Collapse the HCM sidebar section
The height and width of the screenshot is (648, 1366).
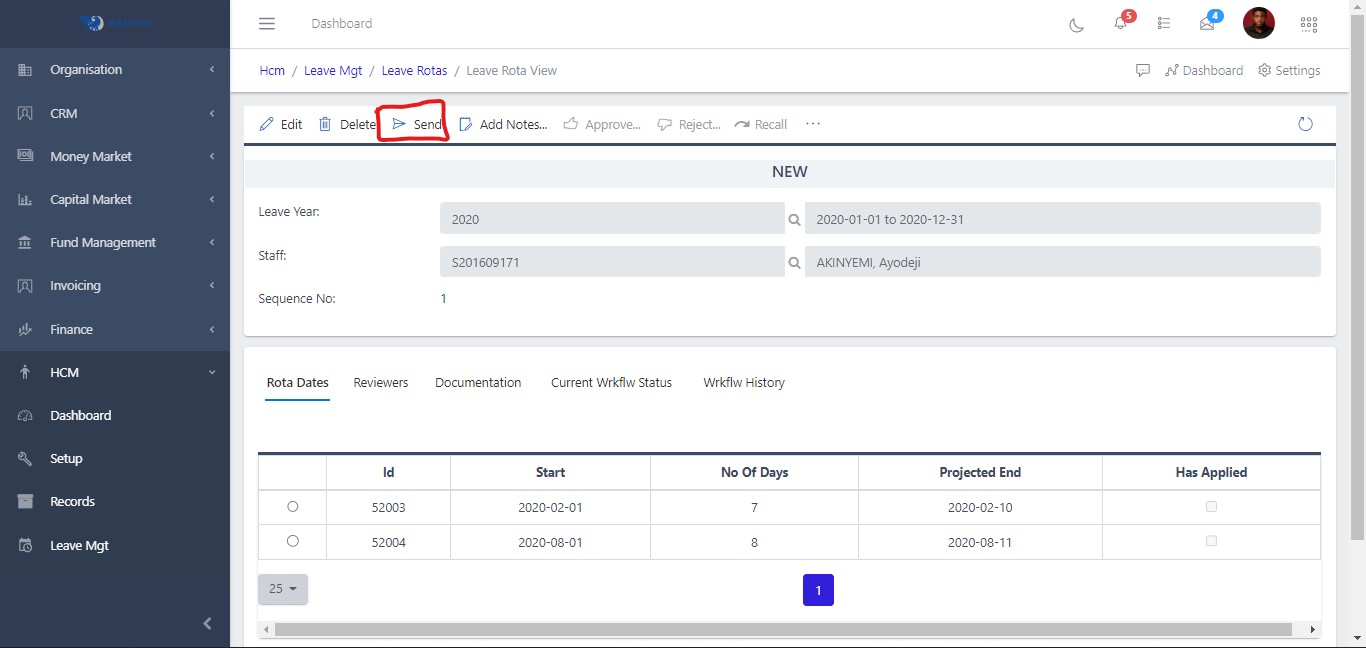[115, 372]
